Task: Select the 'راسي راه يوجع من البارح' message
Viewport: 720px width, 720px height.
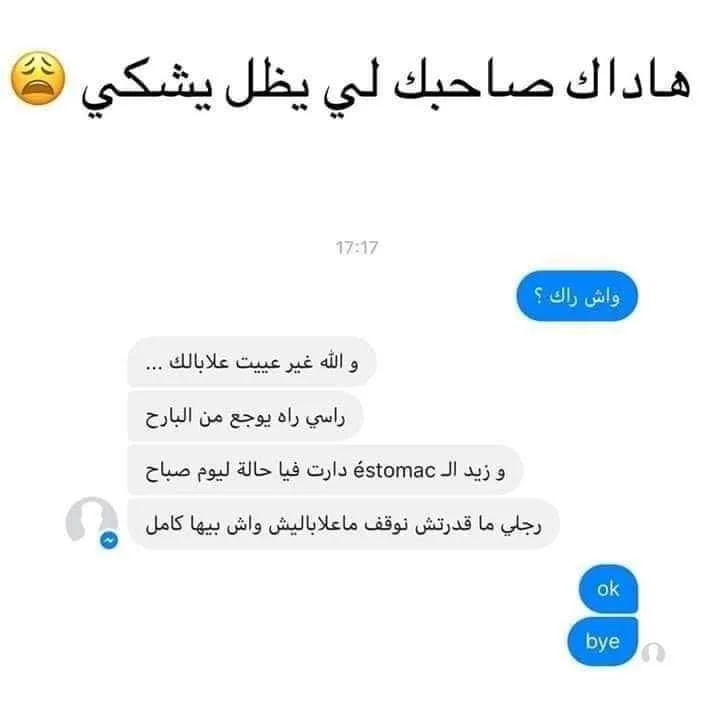Action: pyautogui.click(x=245, y=416)
